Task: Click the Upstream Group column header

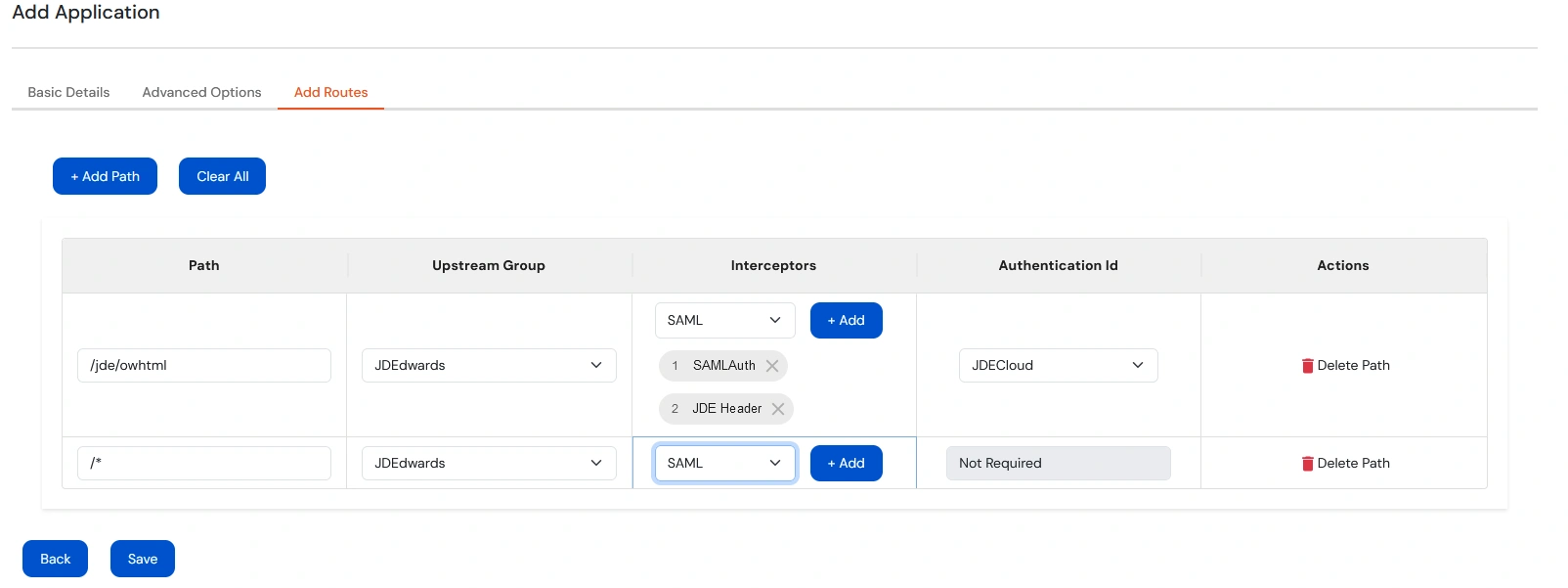Action: (x=488, y=266)
